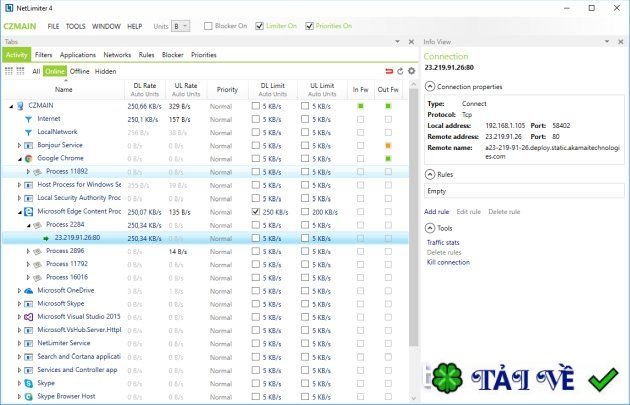Viewport: 630px width, 405px height.
Task: Click the Microsoft OneDrive cloud icon
Action: click(28, 290)
